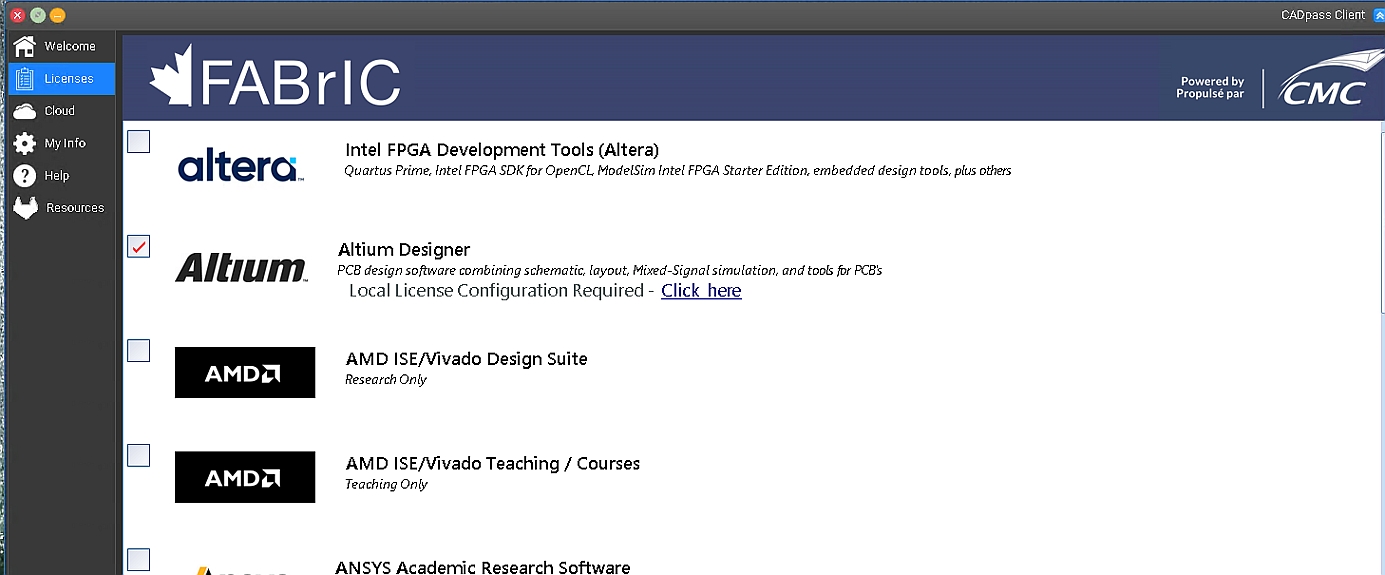Click the Altium logo thumbnail
1385x575 pixels.
(x=241, y=268)
